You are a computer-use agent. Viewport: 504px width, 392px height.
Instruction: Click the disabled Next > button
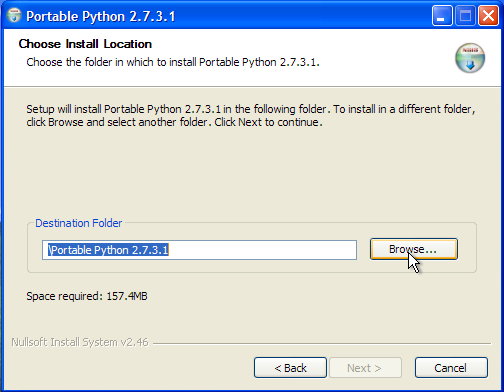pyautogui.click(x=365, y=368)
